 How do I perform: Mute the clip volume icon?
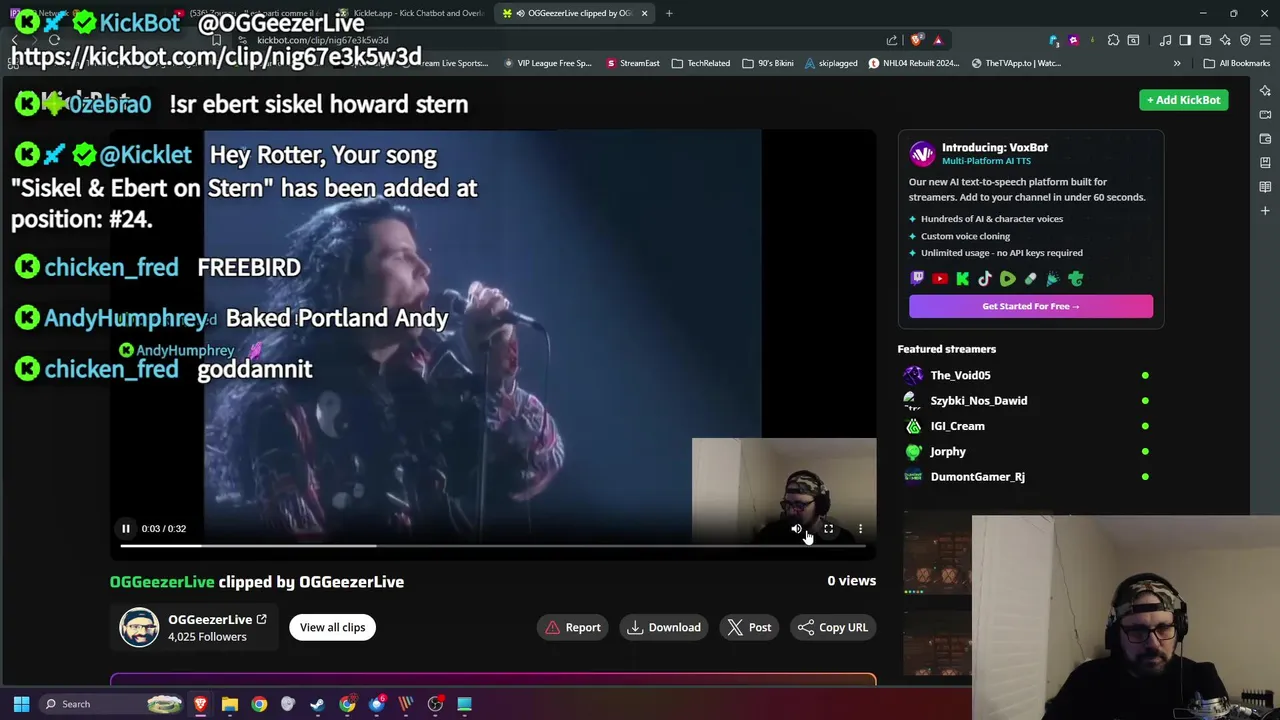[796, 528]
